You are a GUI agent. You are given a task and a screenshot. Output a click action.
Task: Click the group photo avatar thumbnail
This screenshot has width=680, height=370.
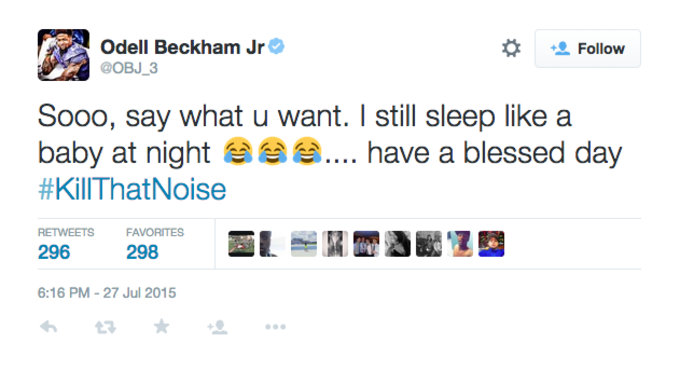coord(366,244)
